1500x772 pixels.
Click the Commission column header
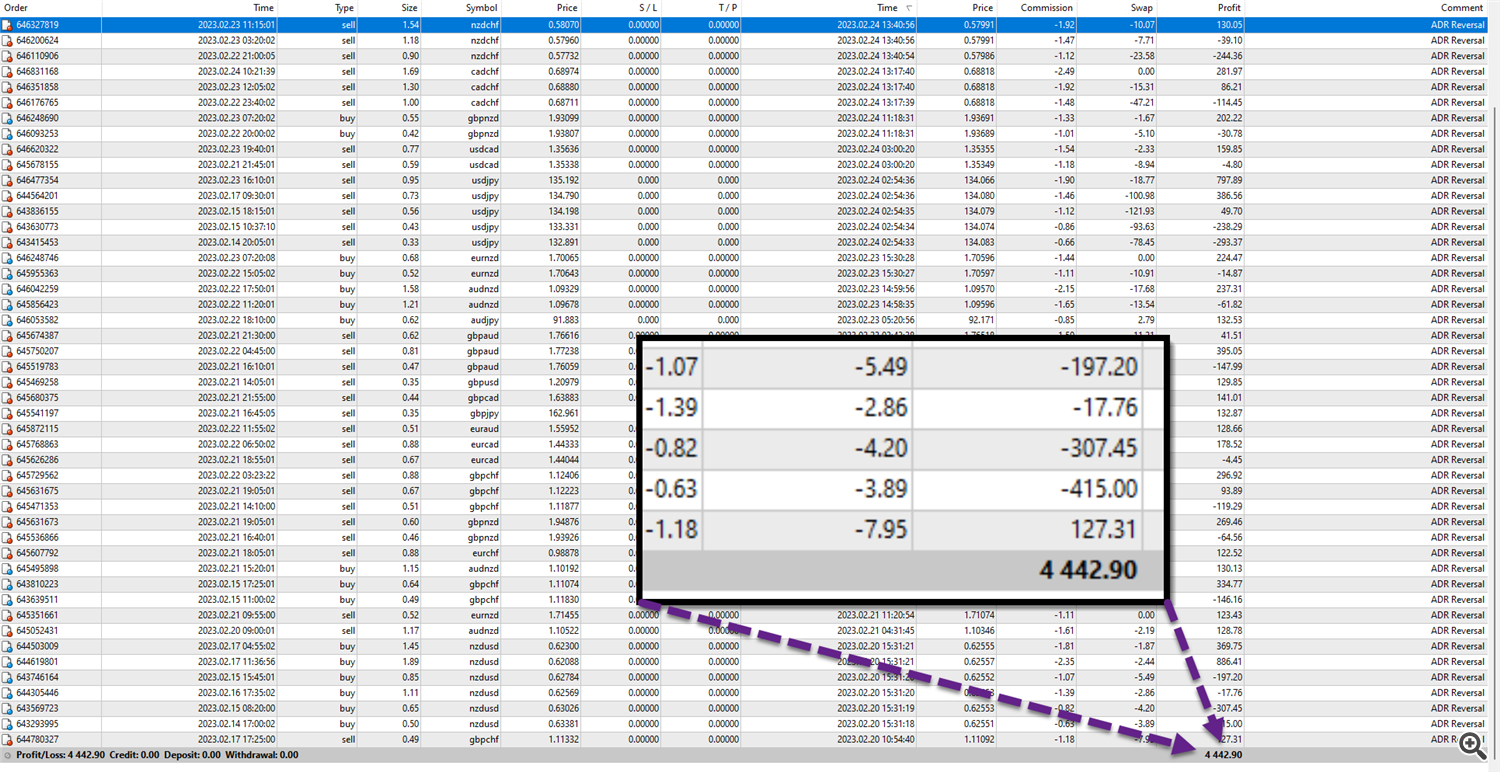(x=1046, y=8)
